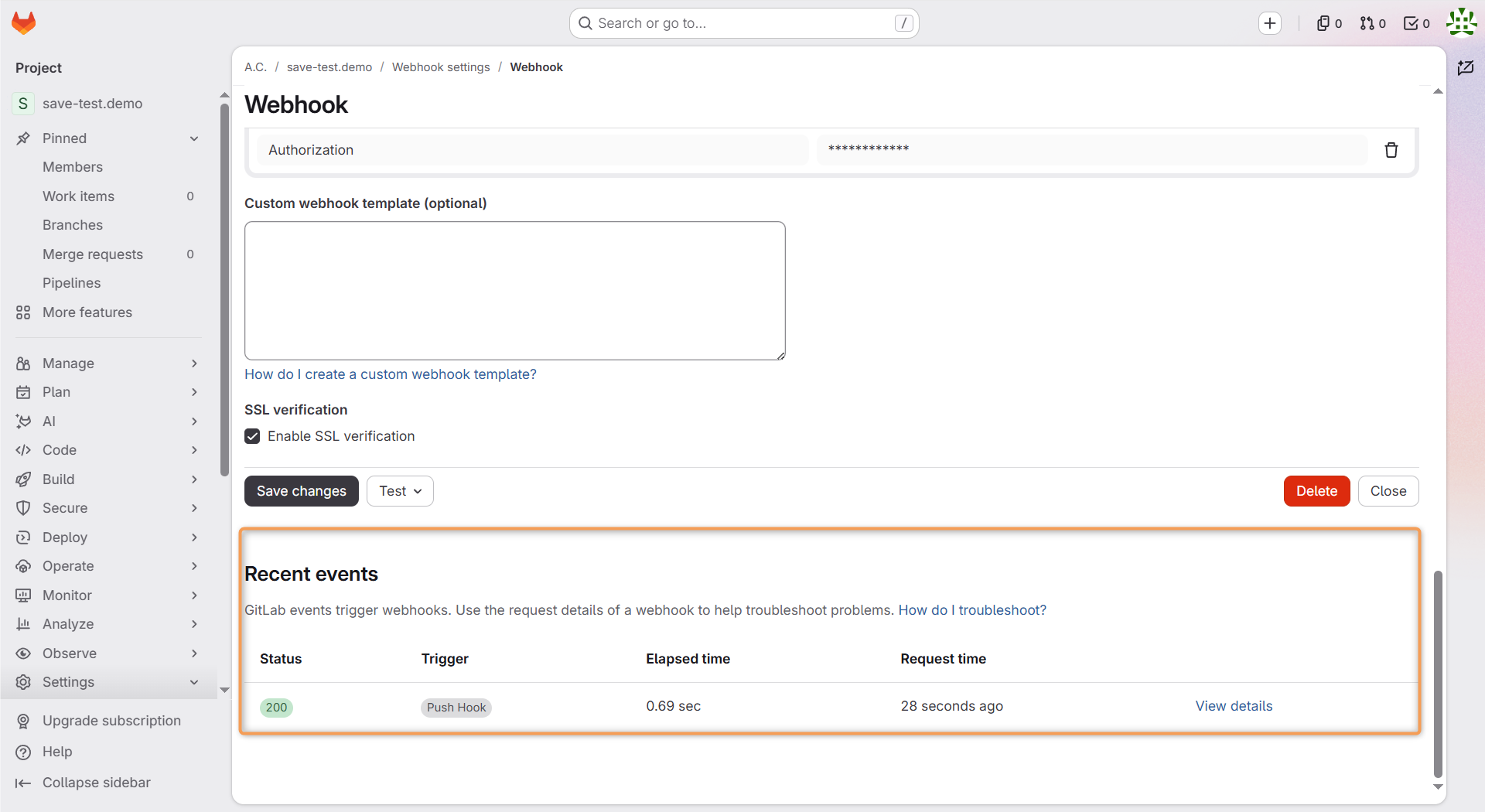The height and width of the screenshot is (812, 1485).
Task: Click the Close button
Action: (1388, 491)
